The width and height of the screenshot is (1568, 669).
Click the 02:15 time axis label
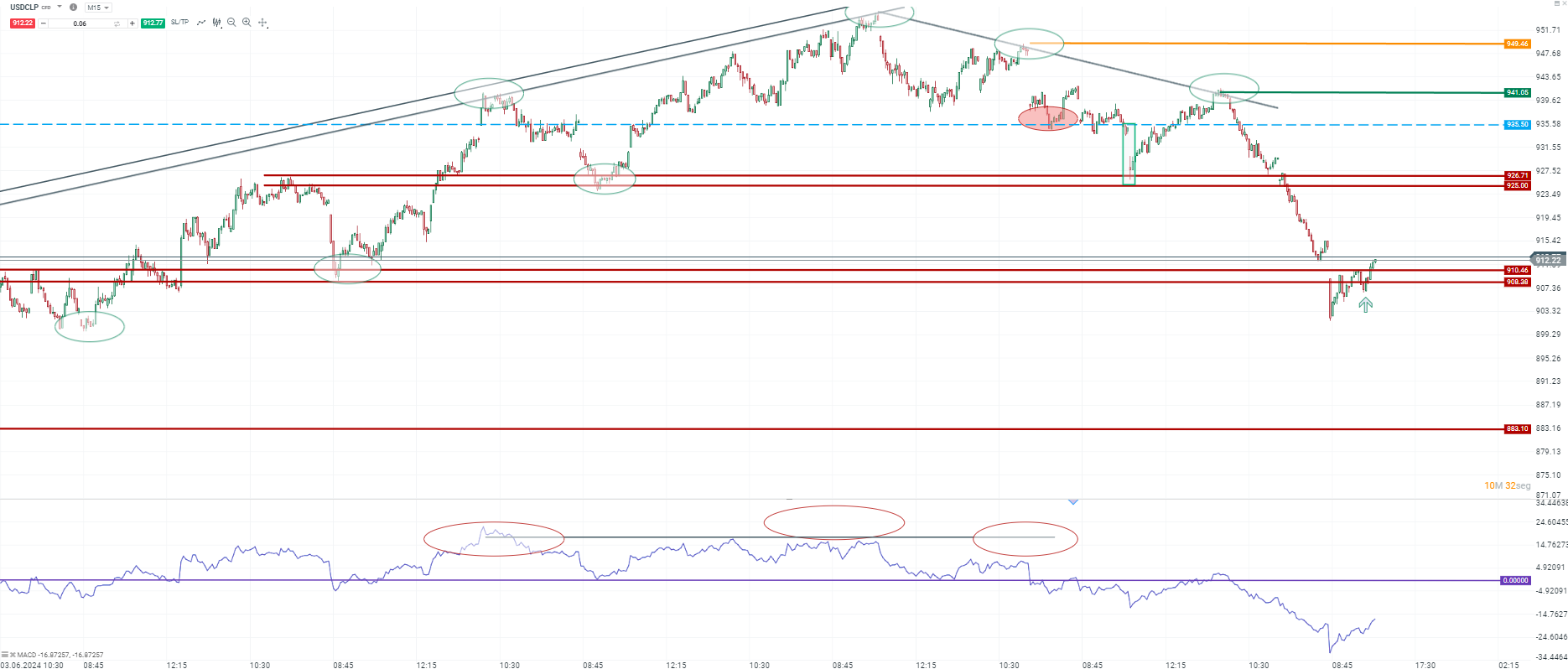click(x=1508, y=665)
